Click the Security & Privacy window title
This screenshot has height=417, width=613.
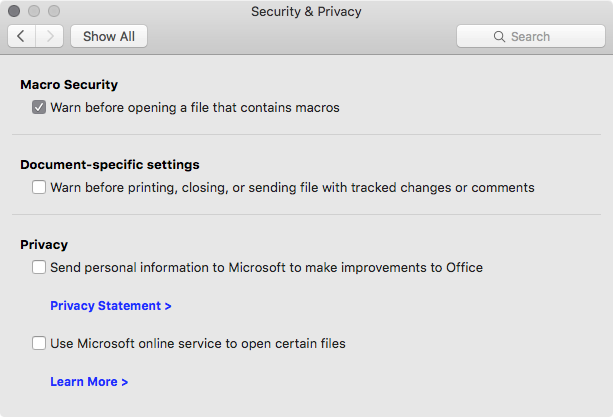click(x=306, y=11)
